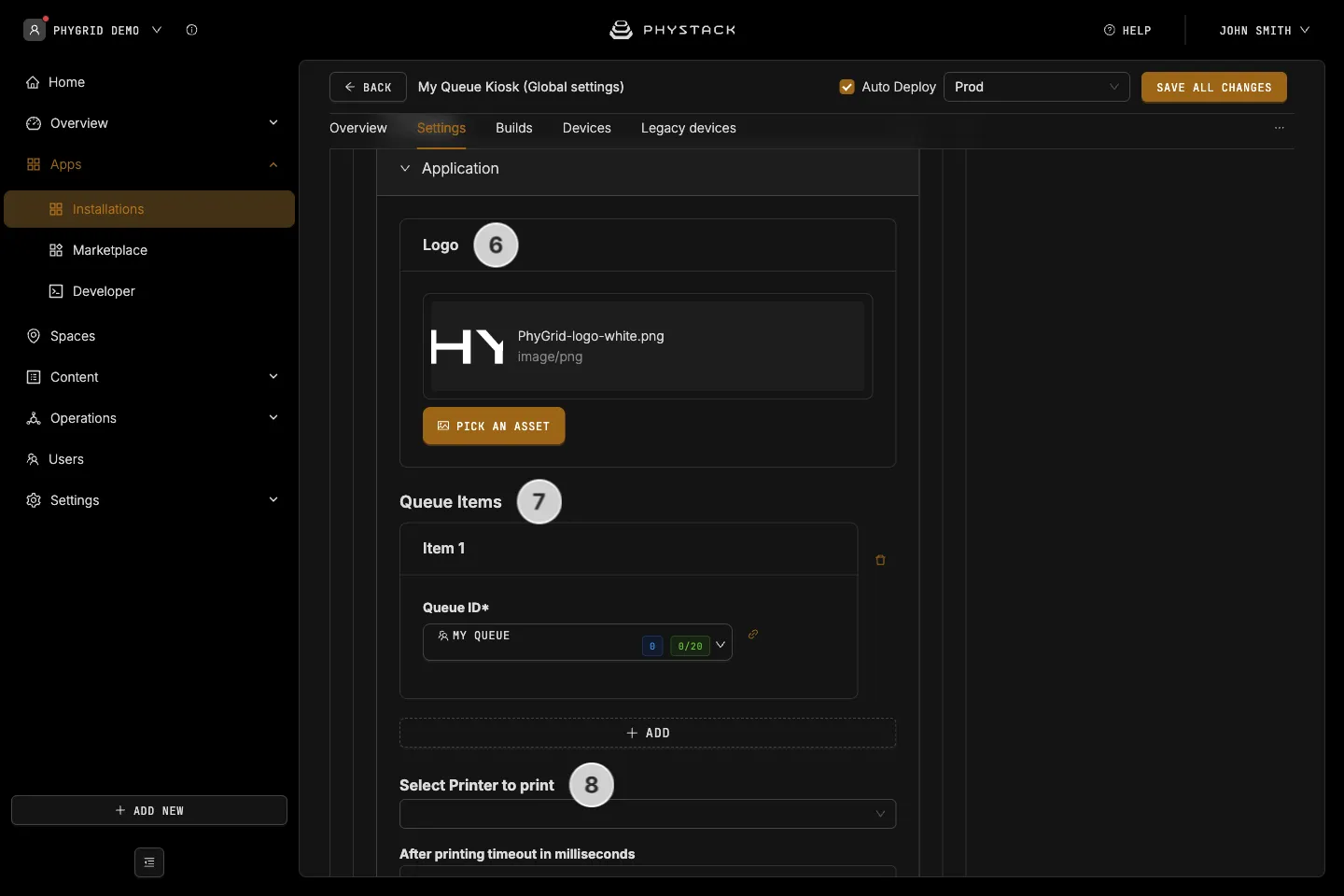Open the Queue ID My Queue dropdown

tap(578, 642)
